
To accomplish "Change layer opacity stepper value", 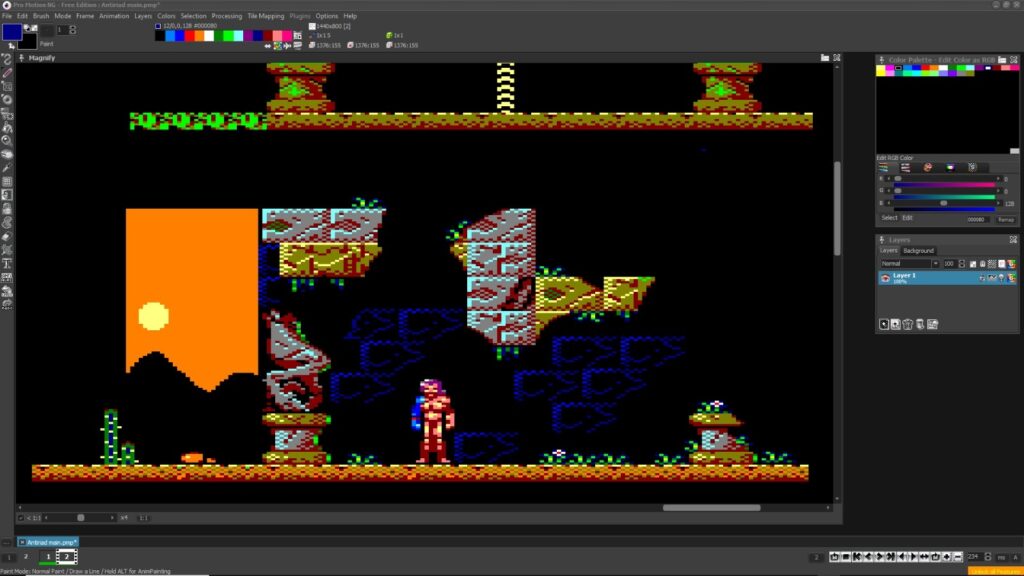I will pyautogui.click(x=961, y=264).
